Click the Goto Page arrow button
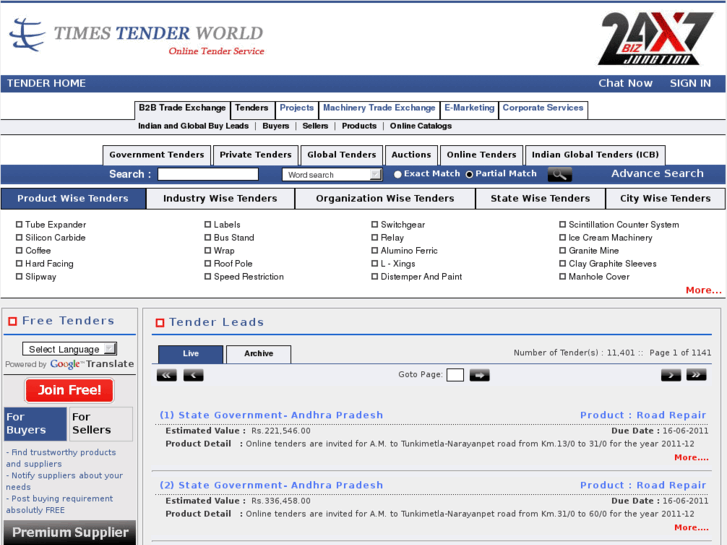Image resolution: width=727 pixels, height=545 pixels. coord(479,375)
